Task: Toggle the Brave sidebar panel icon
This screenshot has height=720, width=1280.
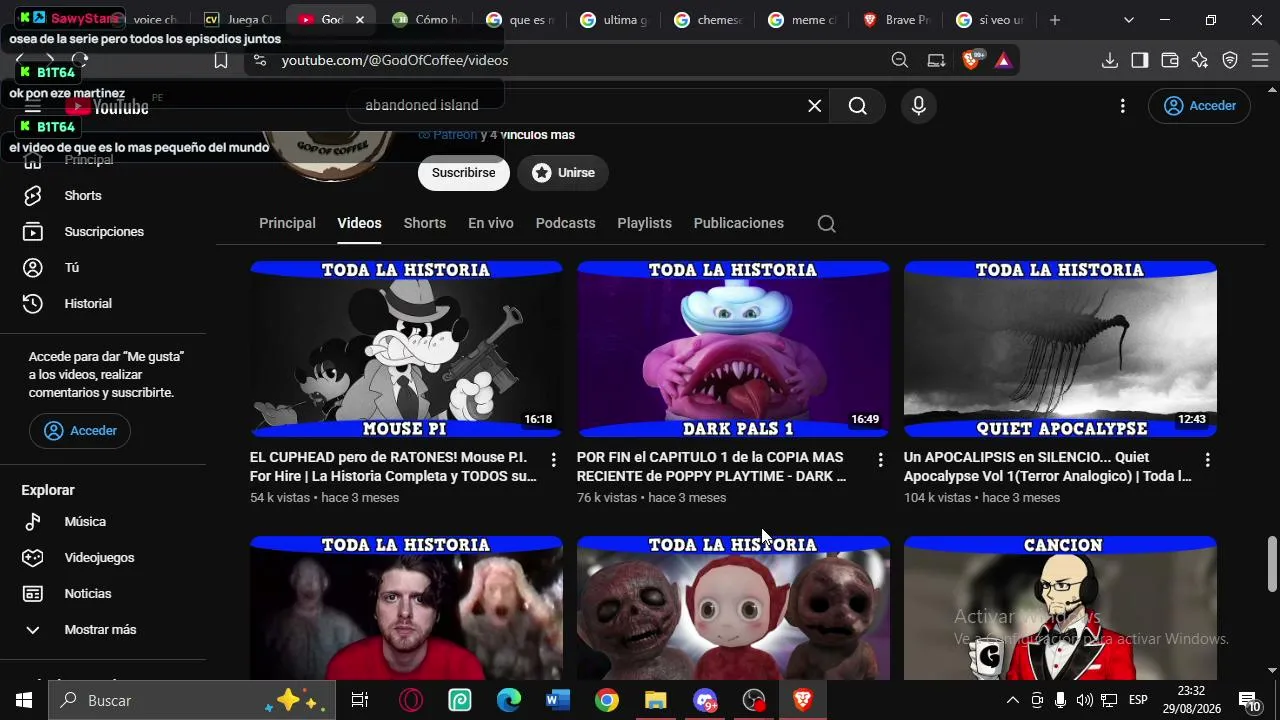Action: click(x=1140, y=60)
